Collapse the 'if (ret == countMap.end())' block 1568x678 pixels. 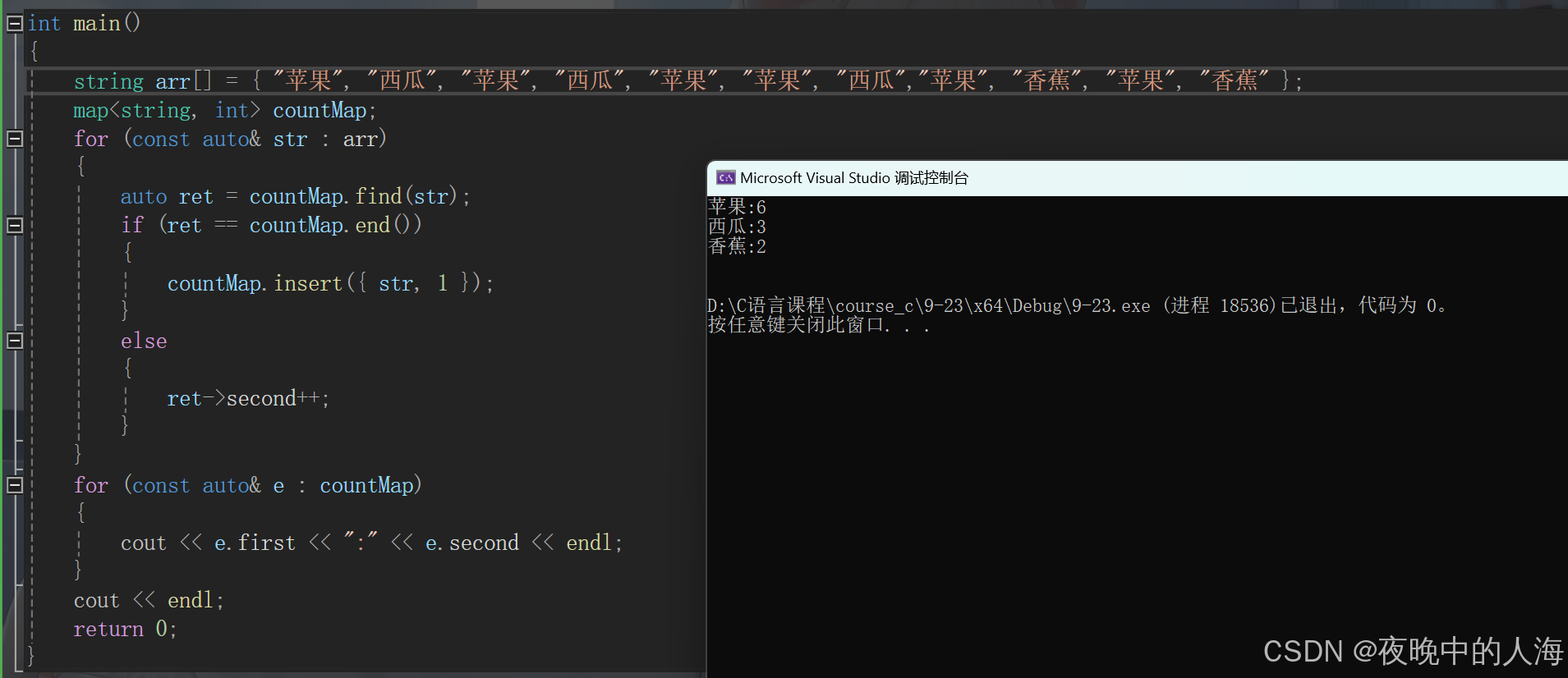14,225
